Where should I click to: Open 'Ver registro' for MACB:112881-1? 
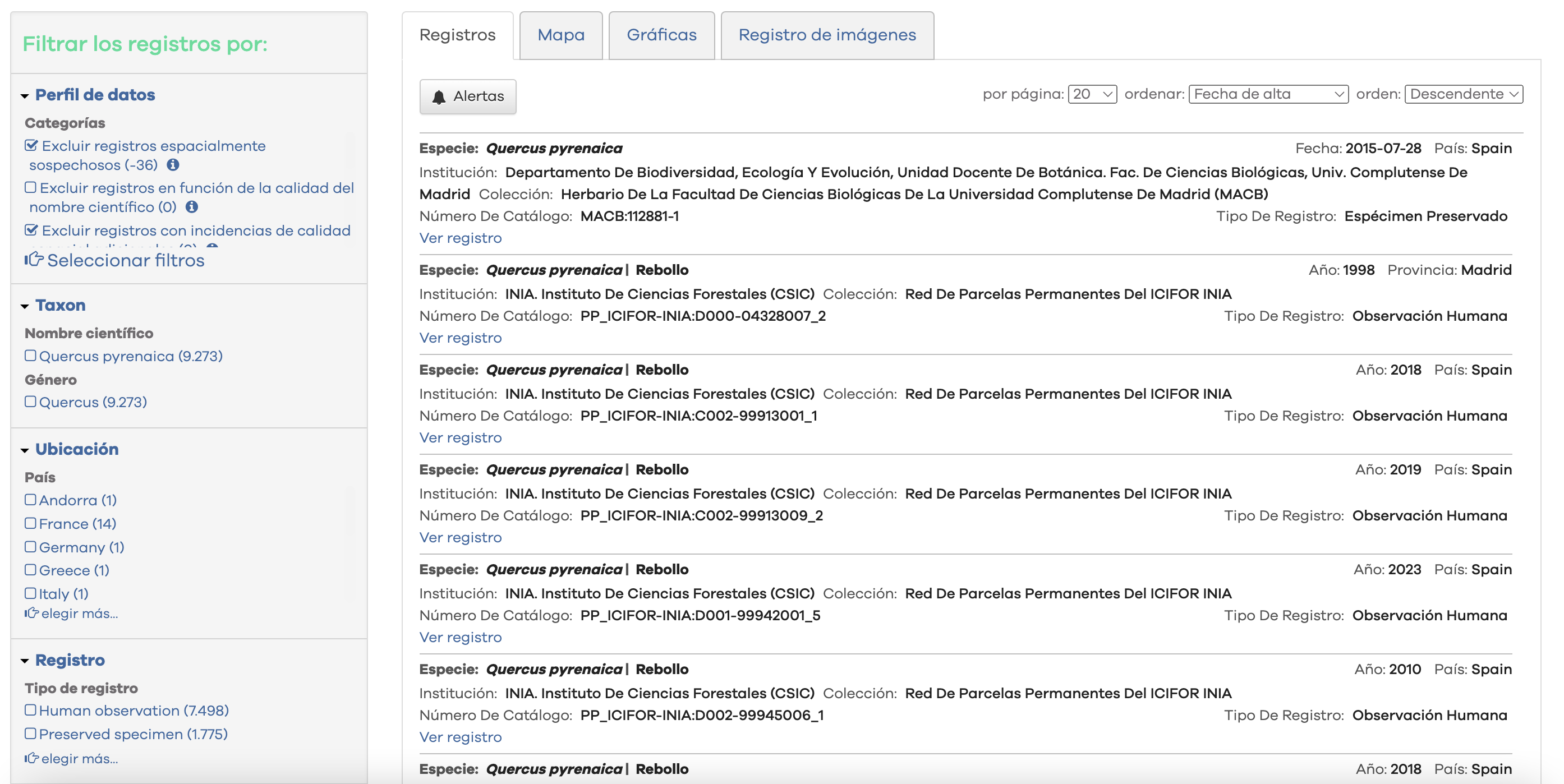click(460, 238)
